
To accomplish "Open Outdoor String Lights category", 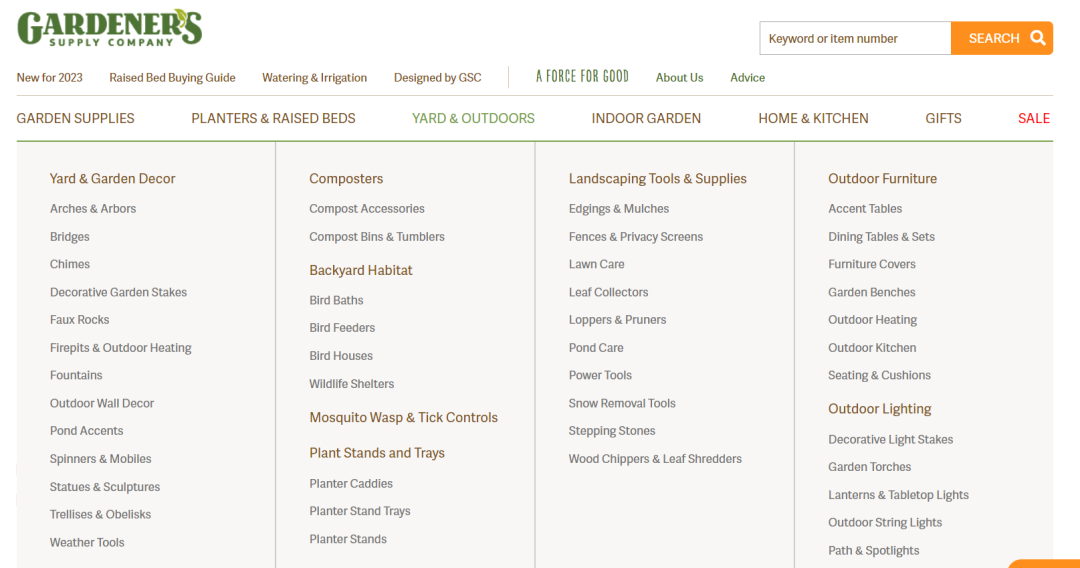I will click(885, 523).
